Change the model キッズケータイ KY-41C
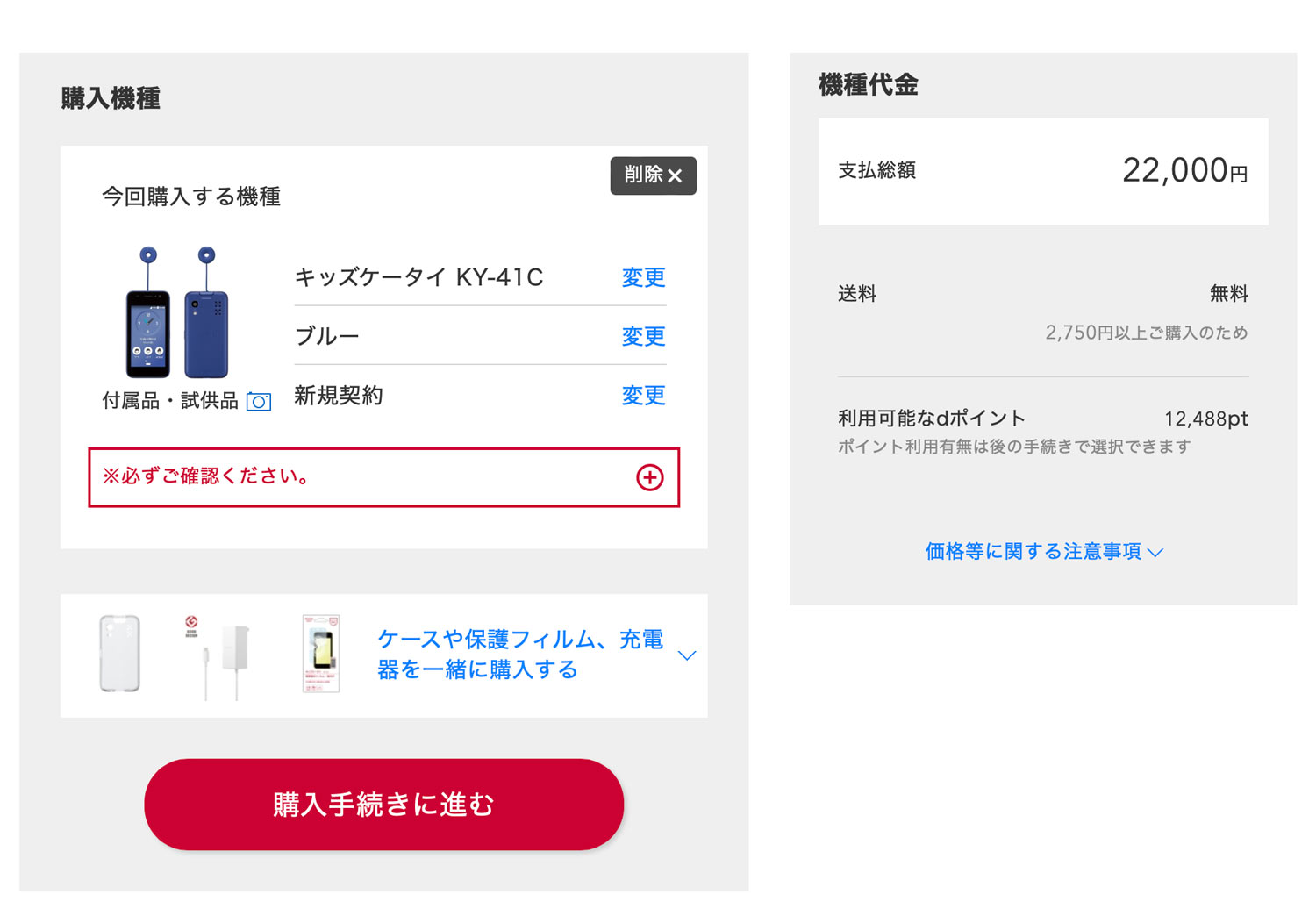The width and height of the screenshot is (1316, 916). click(x=643, y=277)
